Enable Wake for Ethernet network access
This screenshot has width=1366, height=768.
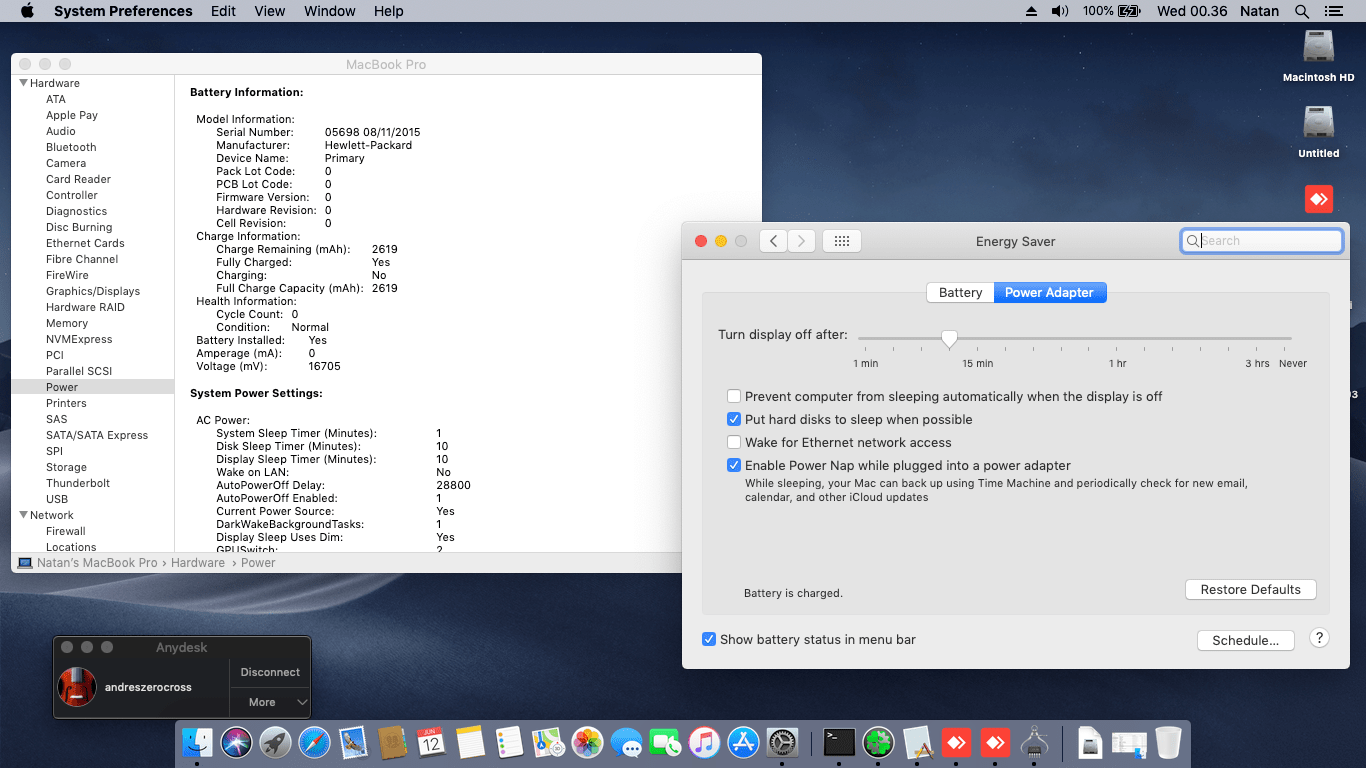[735, 442]
